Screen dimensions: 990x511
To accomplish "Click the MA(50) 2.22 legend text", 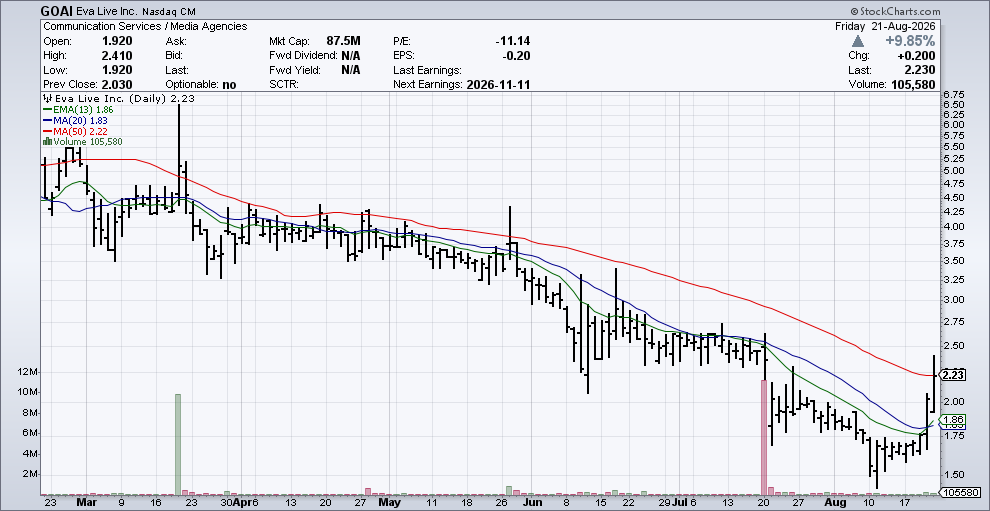I will click(x=80, y=131).
